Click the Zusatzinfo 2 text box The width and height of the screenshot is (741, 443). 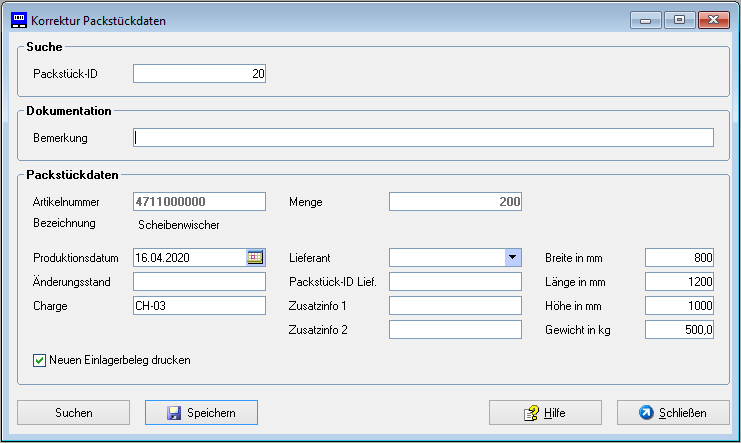point(455,329)
